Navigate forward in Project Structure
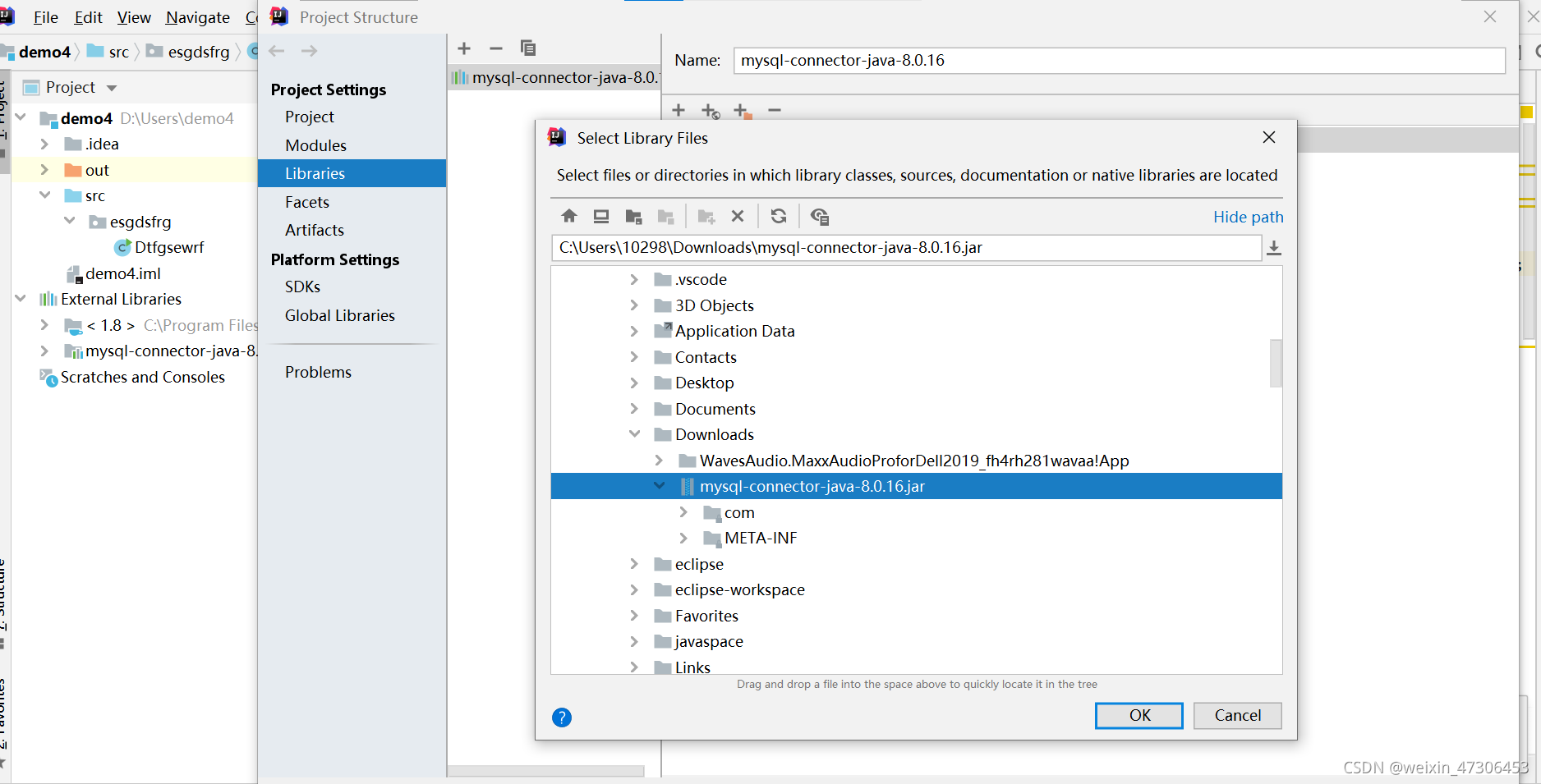This screenshot has width=1541, height=784. tap(309, 51)
